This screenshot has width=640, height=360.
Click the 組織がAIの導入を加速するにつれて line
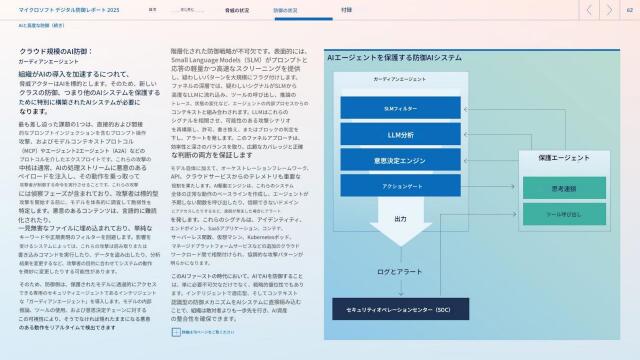(74, 74)
